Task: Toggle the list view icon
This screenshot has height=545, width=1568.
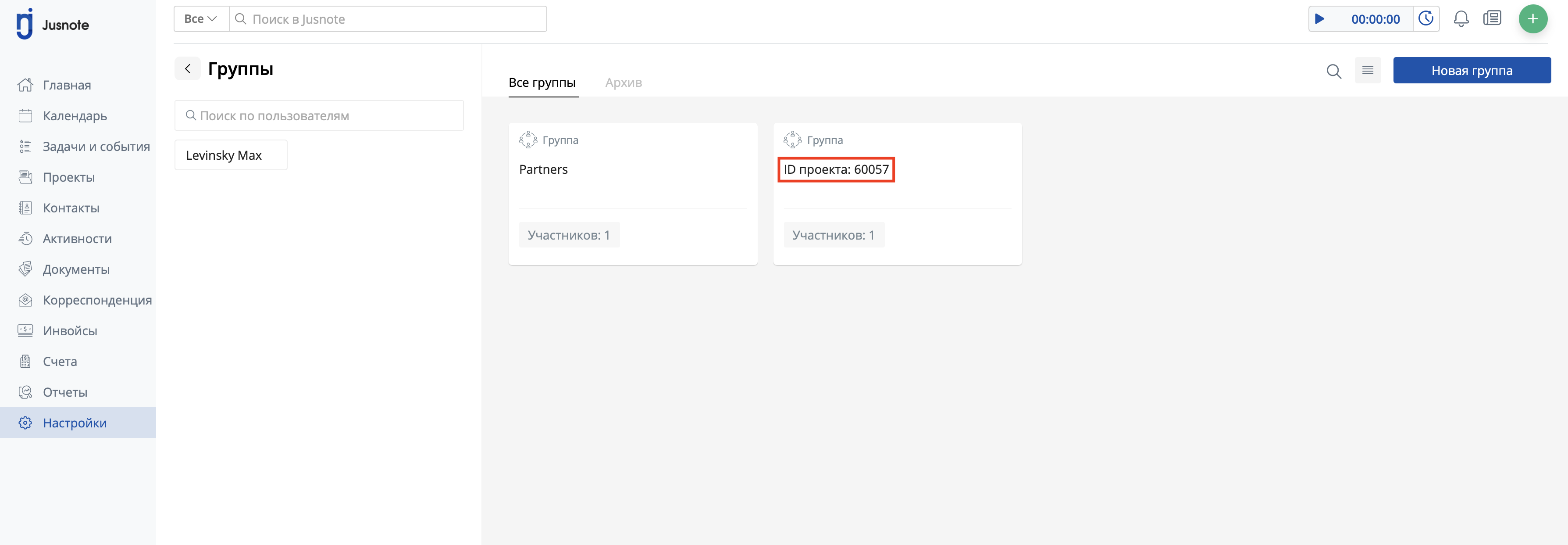Action: [x=1367, y=71]
